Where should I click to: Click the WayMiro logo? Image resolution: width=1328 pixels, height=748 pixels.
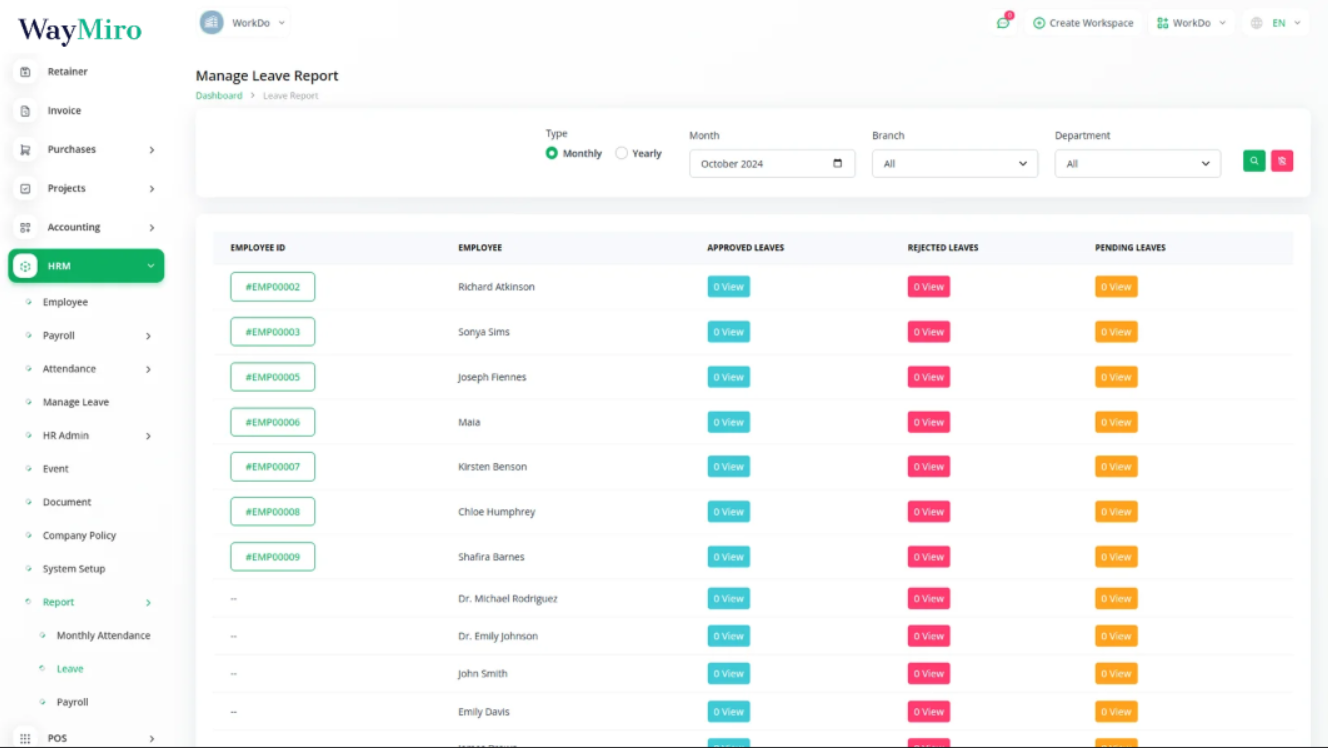click(x=80, y=30)
